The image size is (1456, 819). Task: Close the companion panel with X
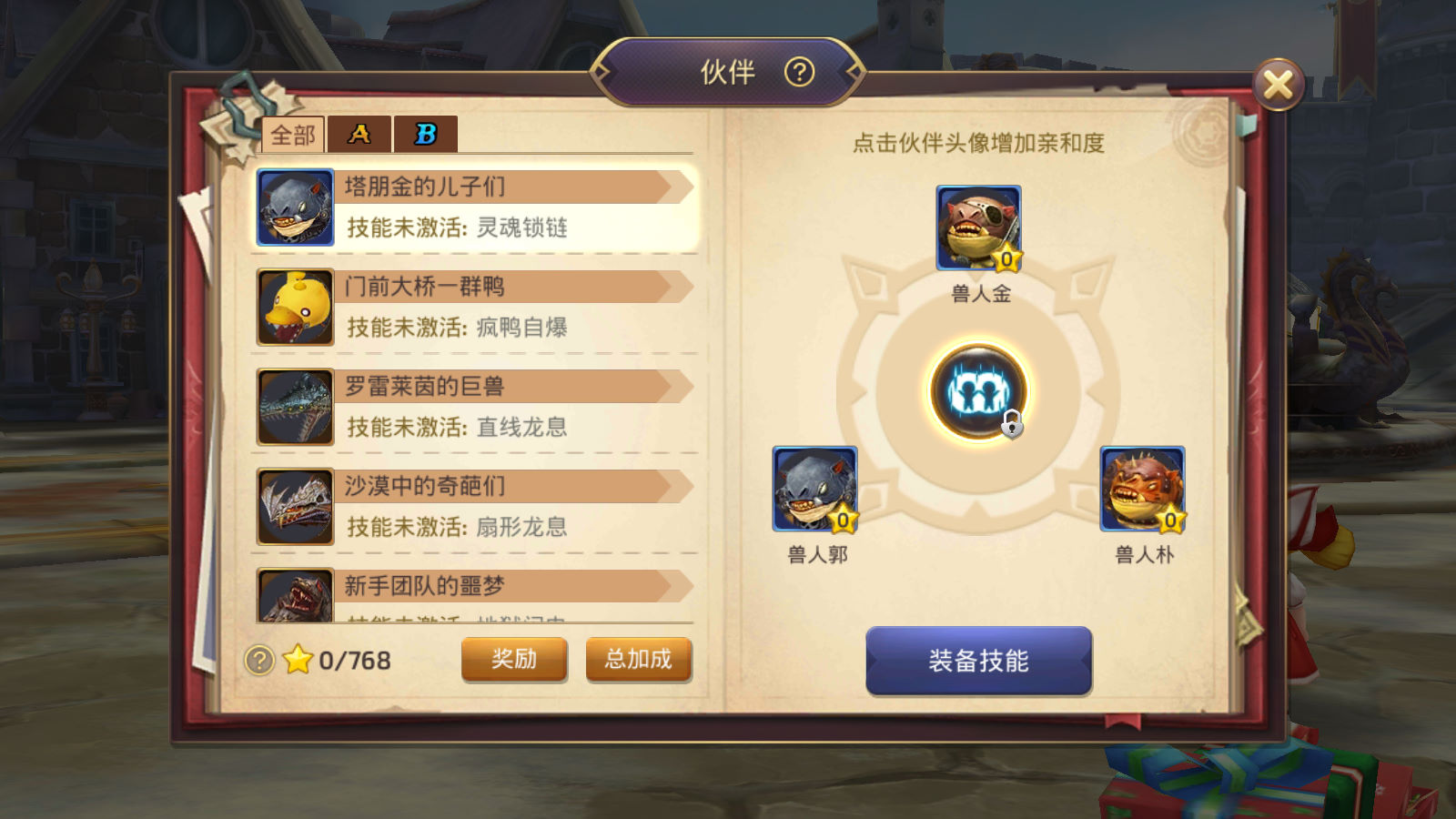[x=1279, y=86]
